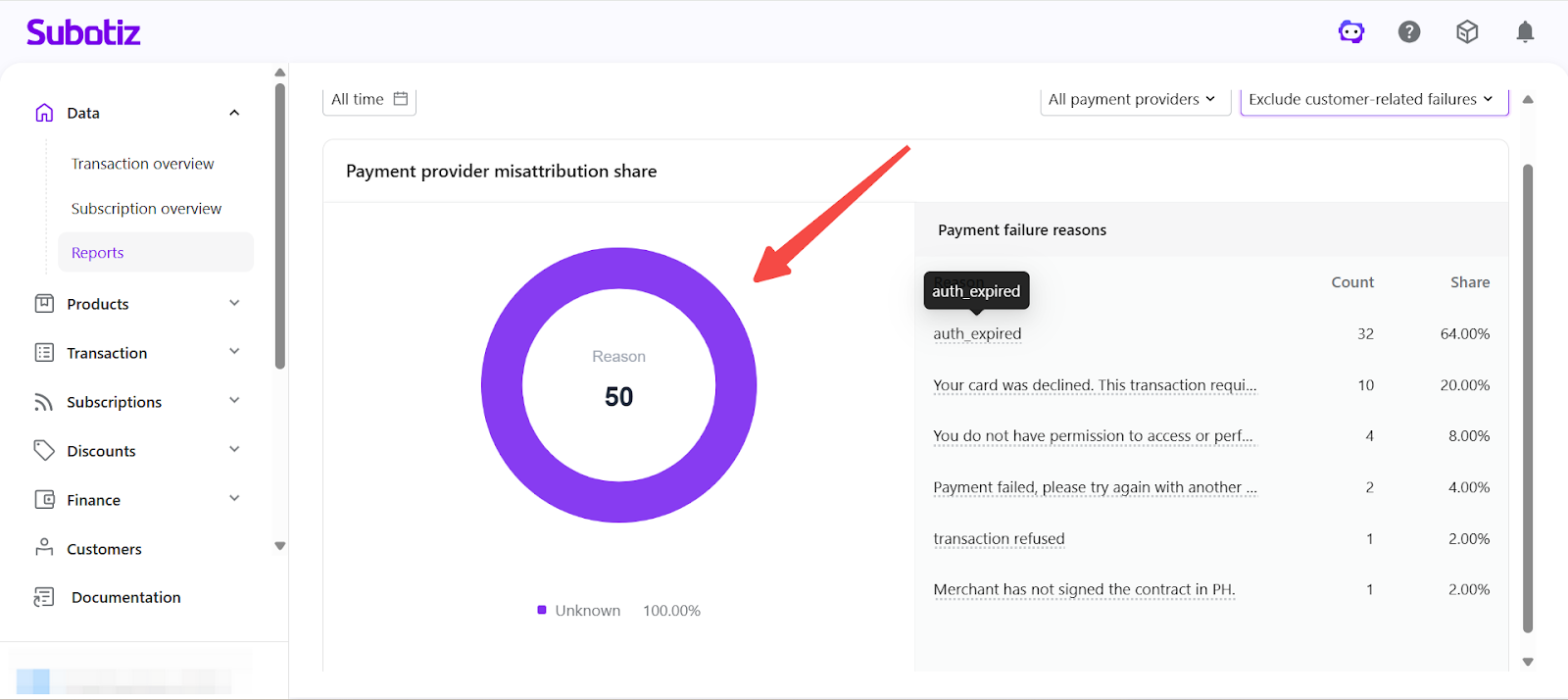
Task: Open Exclude customer-related failures dropdown
Action: 1372,99
